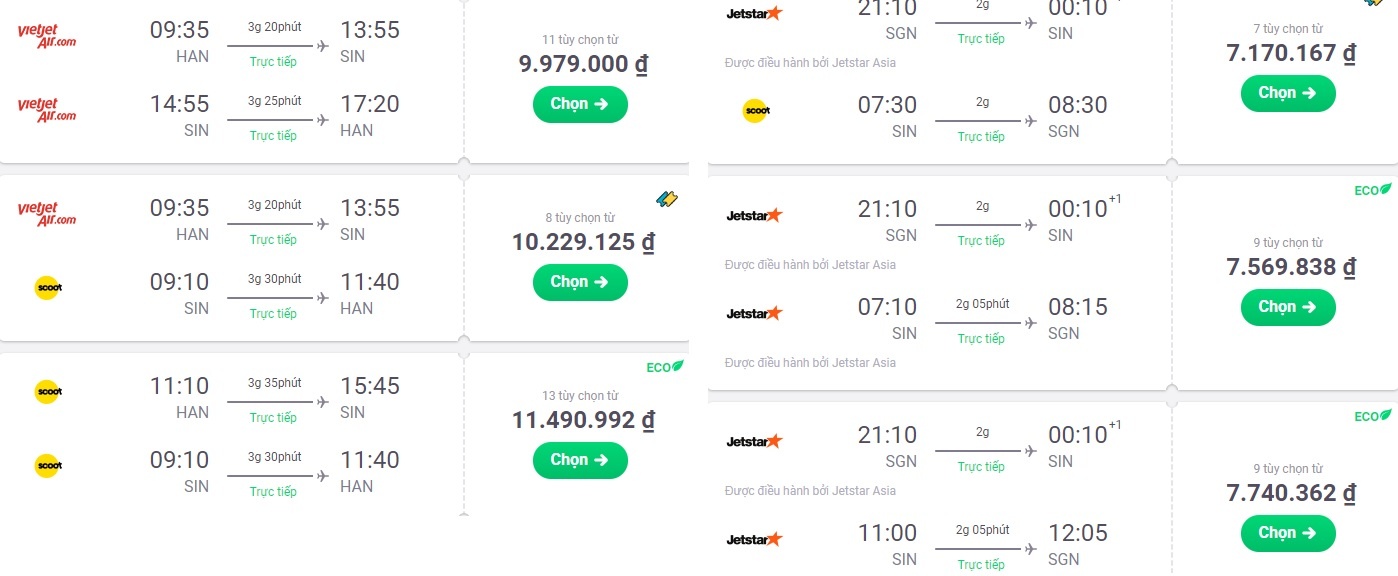Click the Jetstar logo on the 11:00 SIN flight
1398x576 pixels.
tap(754, 539)
